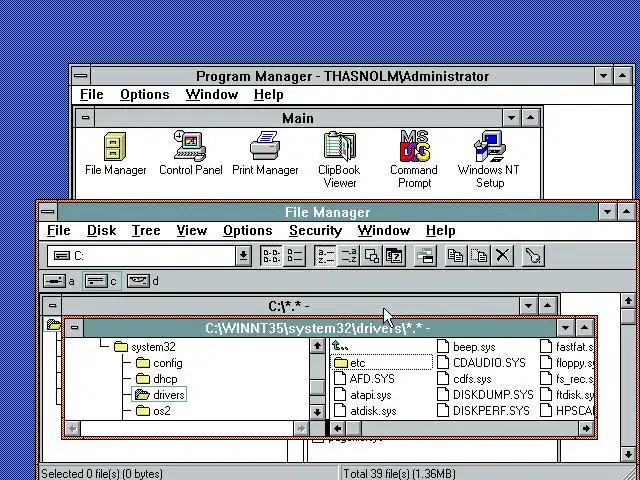Toggle All File Details view toolbar button
Viewport: 640px width, 480px height.
[294, 256]
